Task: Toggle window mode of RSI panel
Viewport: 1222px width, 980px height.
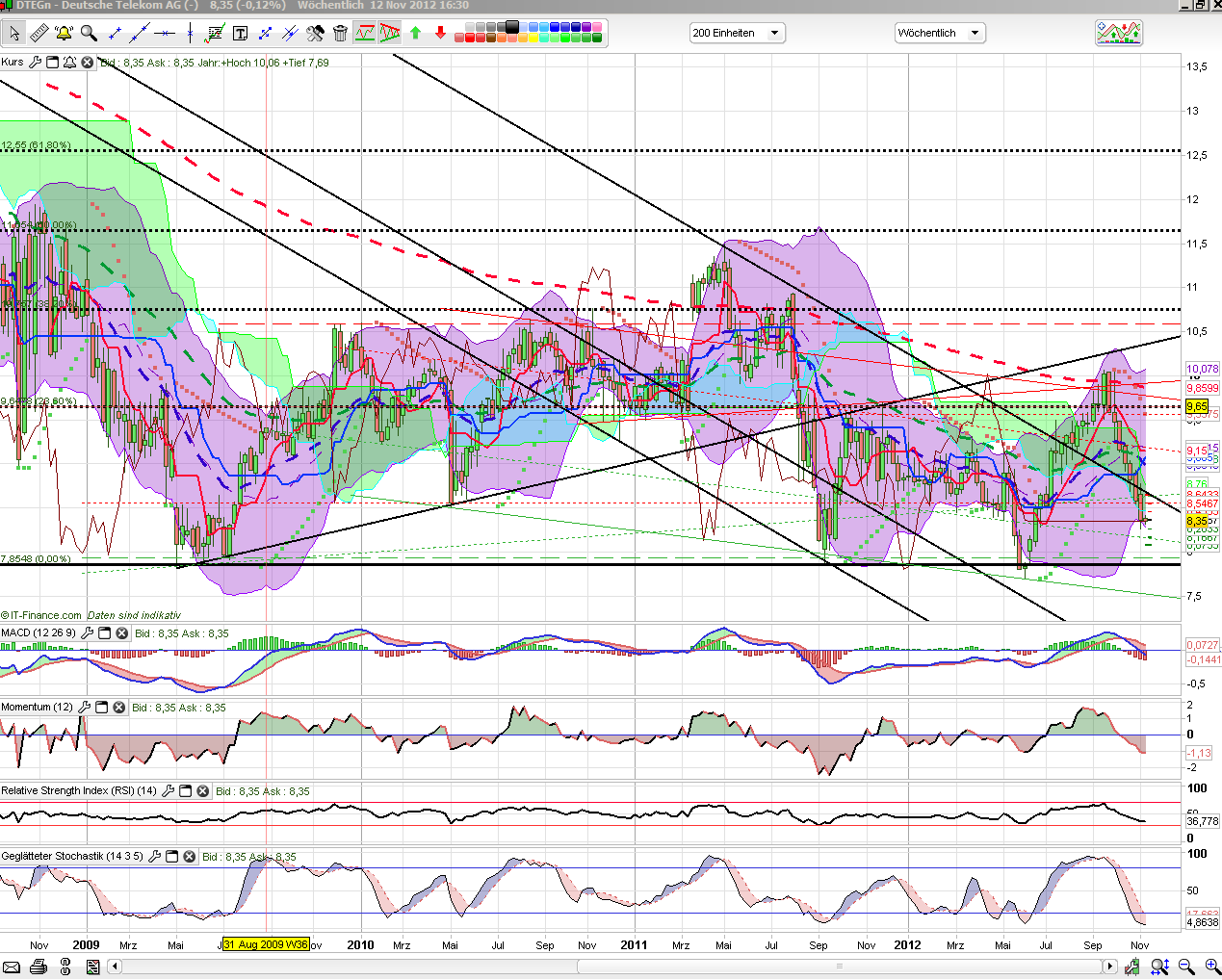Action: pyautogui.click(x=185, y=791)
